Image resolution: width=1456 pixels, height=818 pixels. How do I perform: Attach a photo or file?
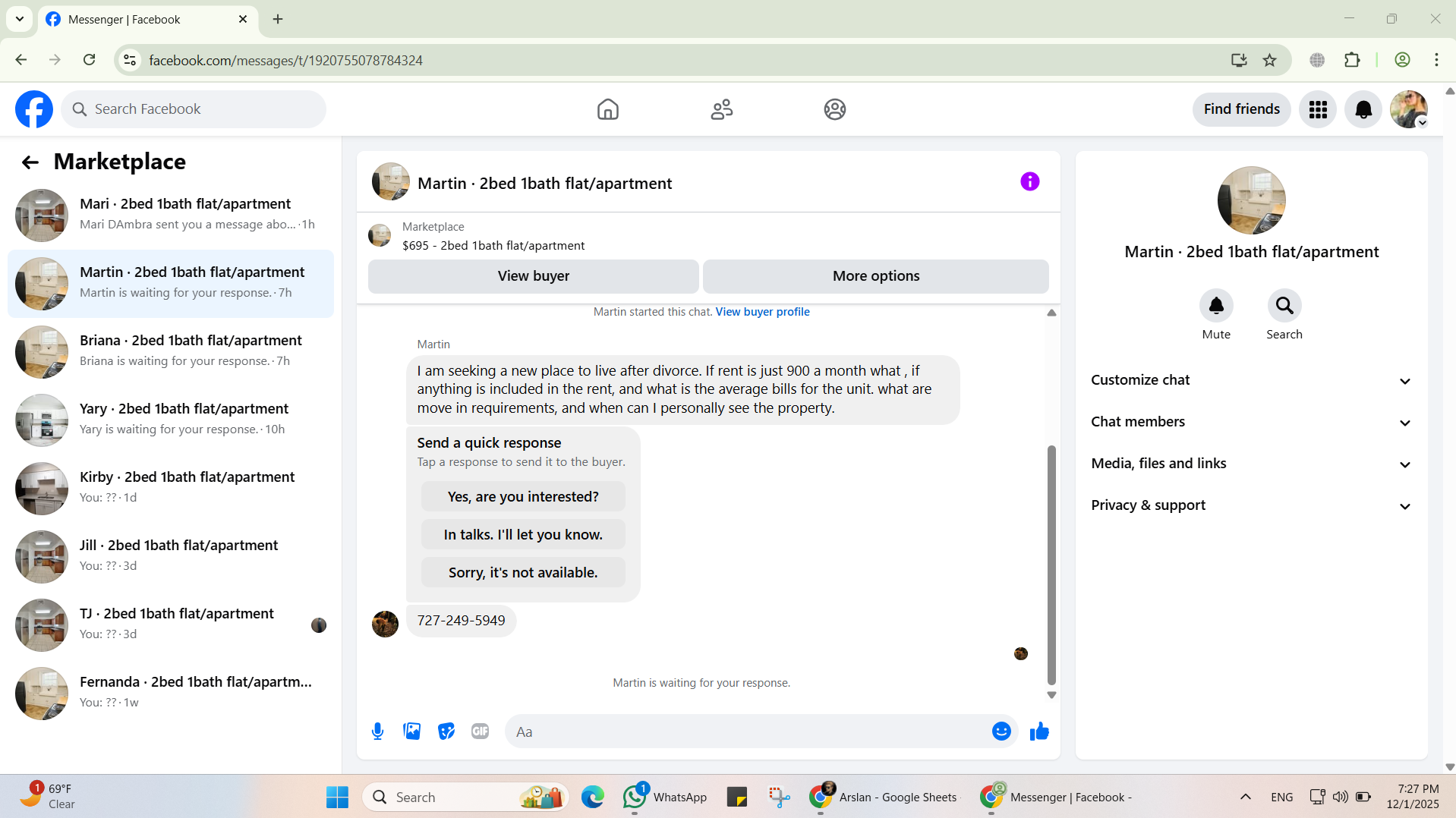411,731
